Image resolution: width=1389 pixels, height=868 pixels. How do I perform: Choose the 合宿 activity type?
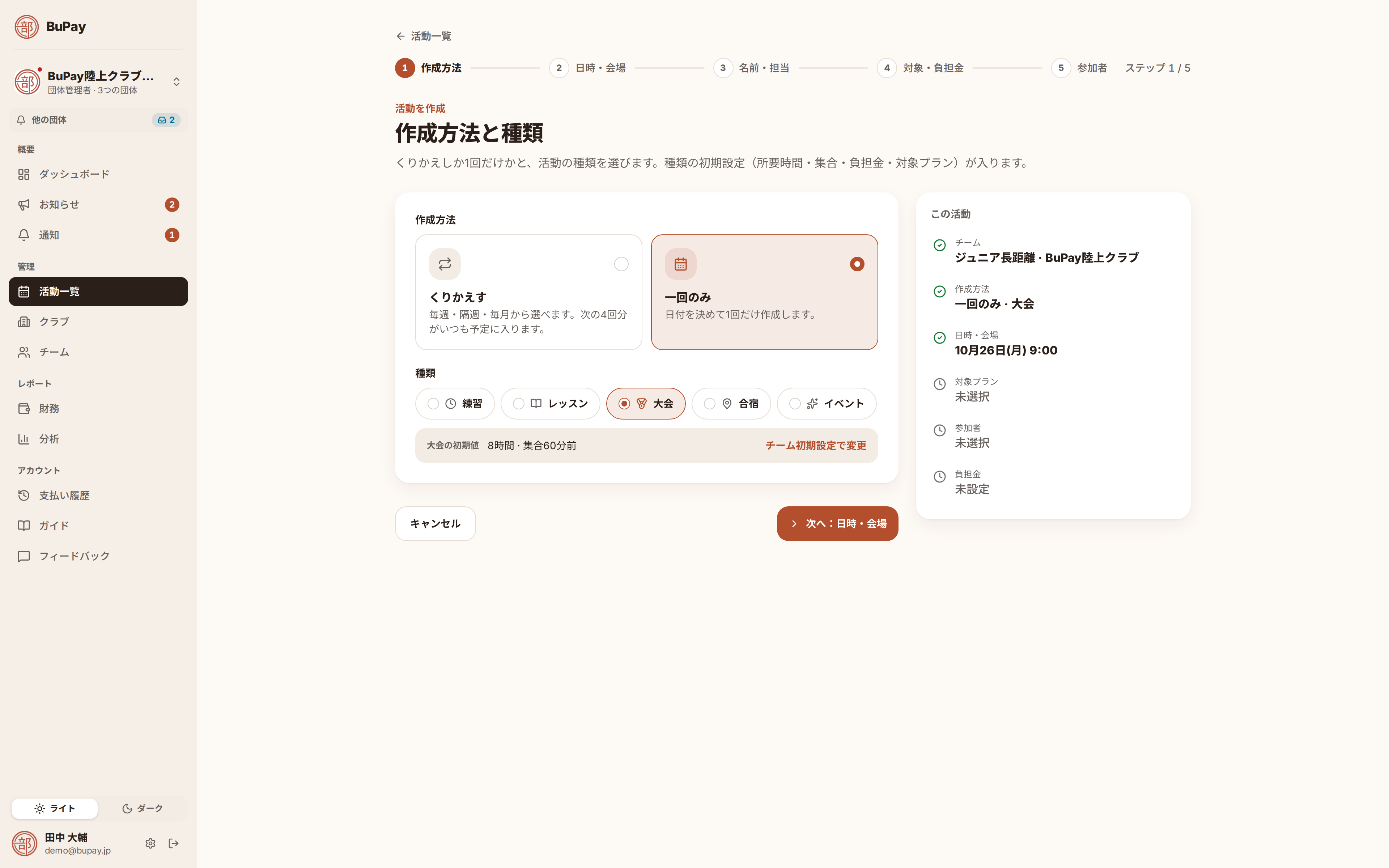click(x=731, y=404)
